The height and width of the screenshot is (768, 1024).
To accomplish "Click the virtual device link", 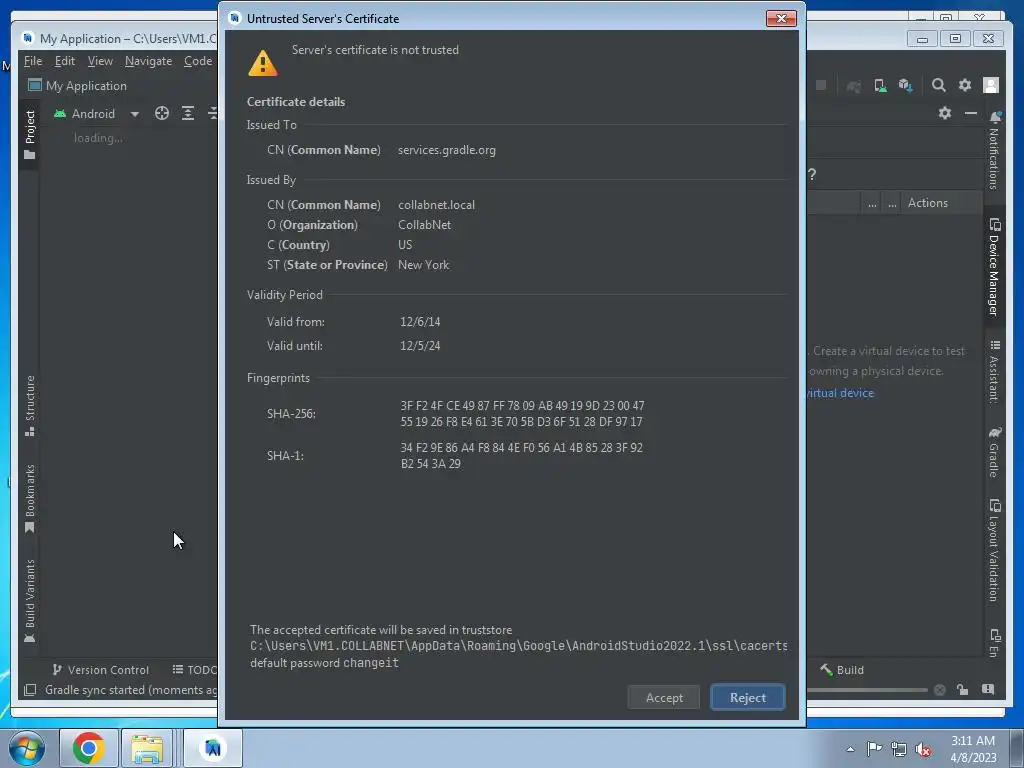I will point(840,393).
